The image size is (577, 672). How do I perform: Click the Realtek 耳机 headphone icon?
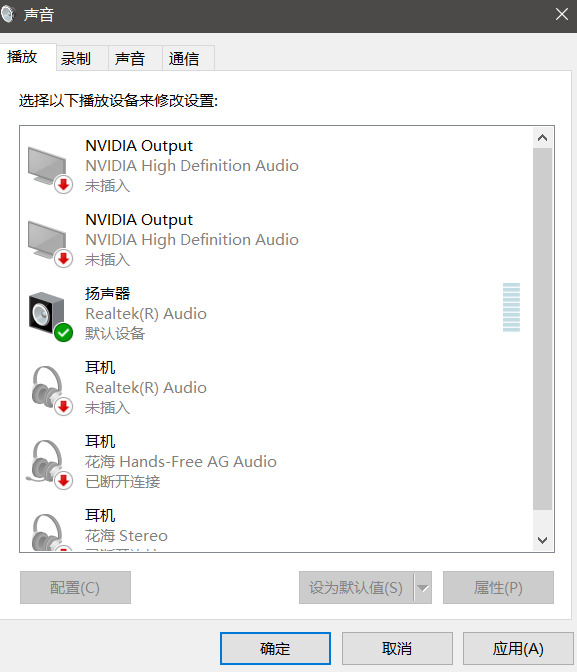(x=48, y=388)
